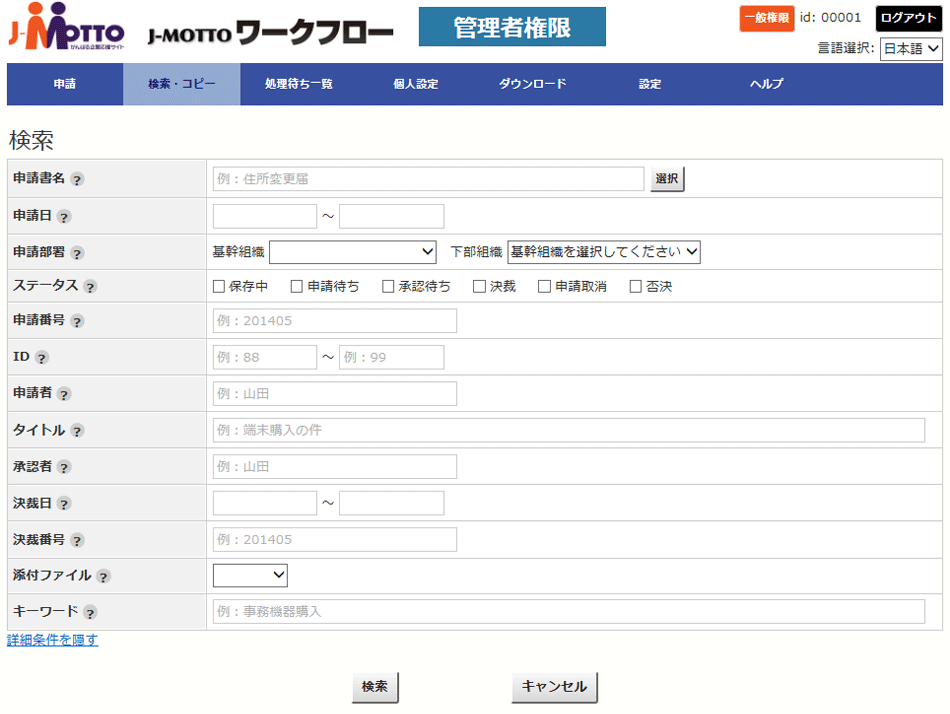This screenshot has height=714, width=950.
Task: Click the 詳細条件を隠す link
Action: point(53,640)
